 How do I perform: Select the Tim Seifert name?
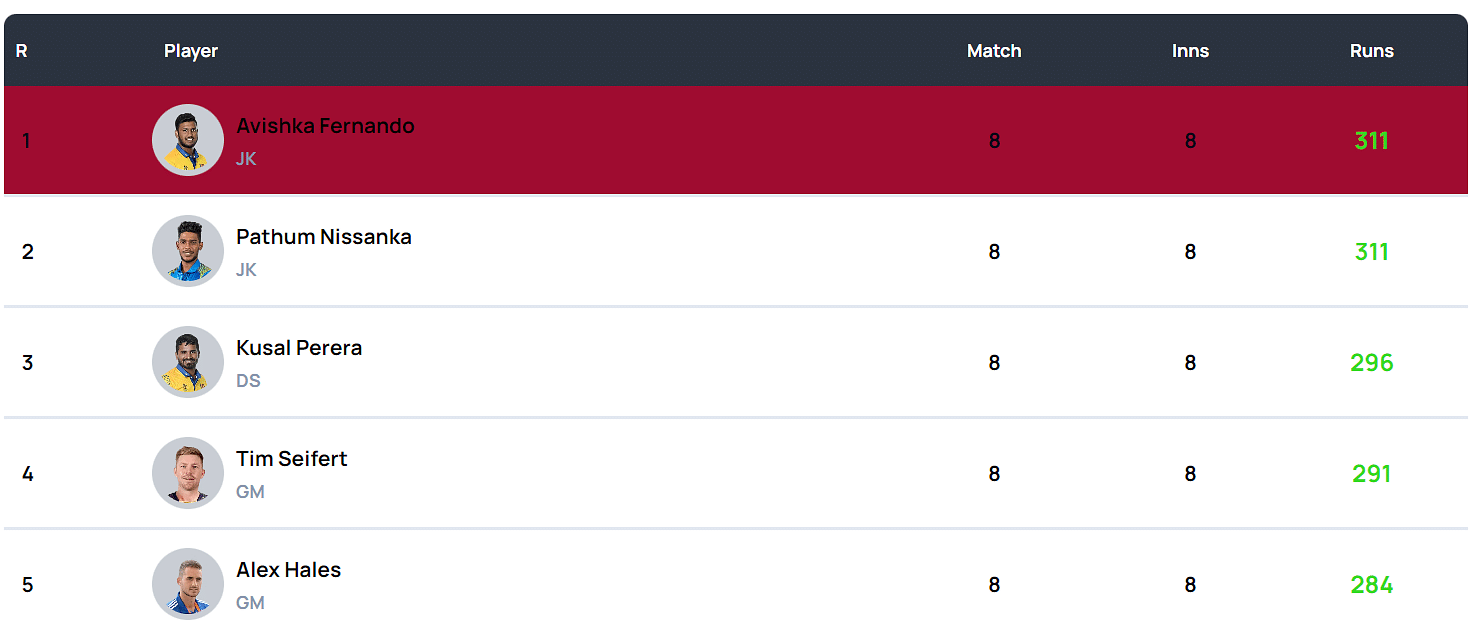(292, 459)
